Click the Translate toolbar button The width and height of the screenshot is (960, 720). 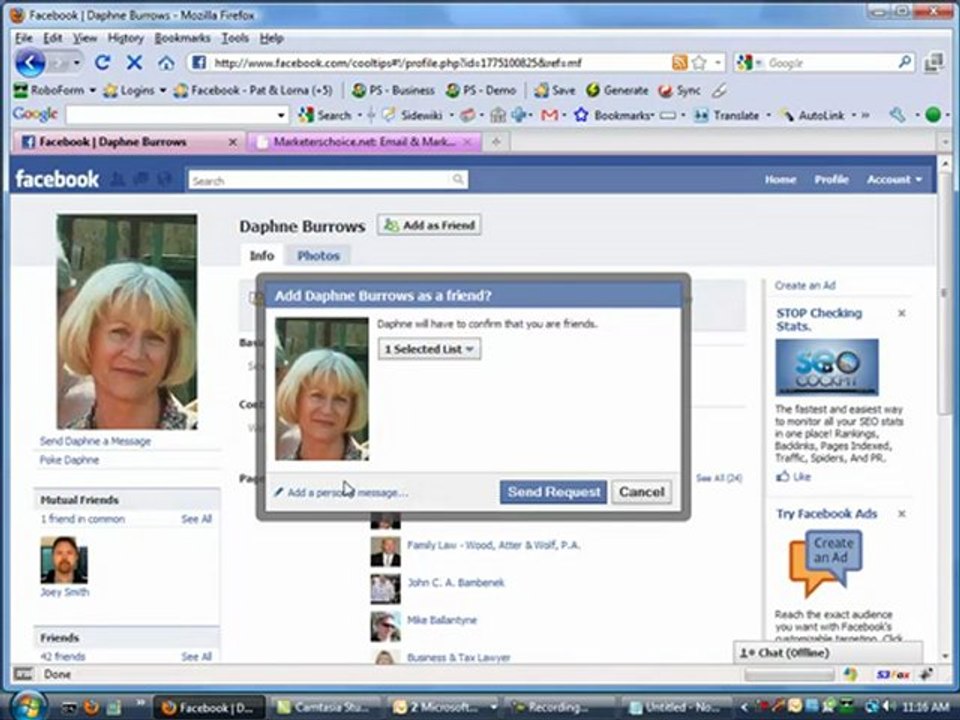point(726,115)
